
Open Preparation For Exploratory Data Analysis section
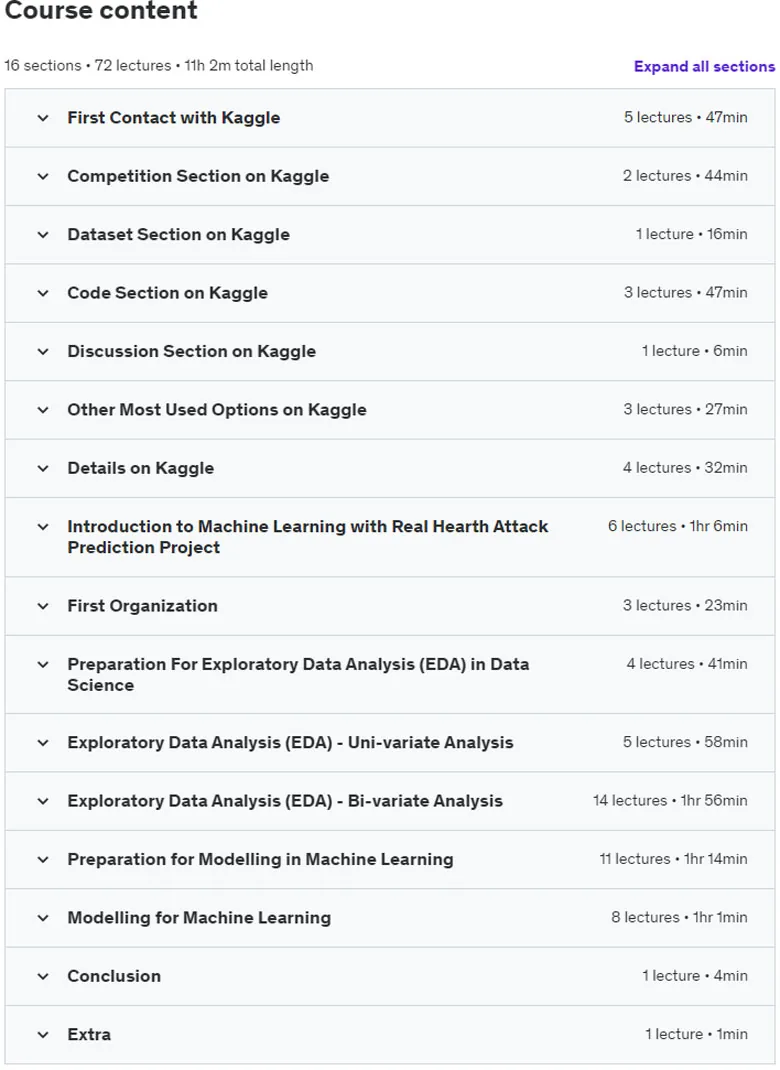(x=298, y=674)
